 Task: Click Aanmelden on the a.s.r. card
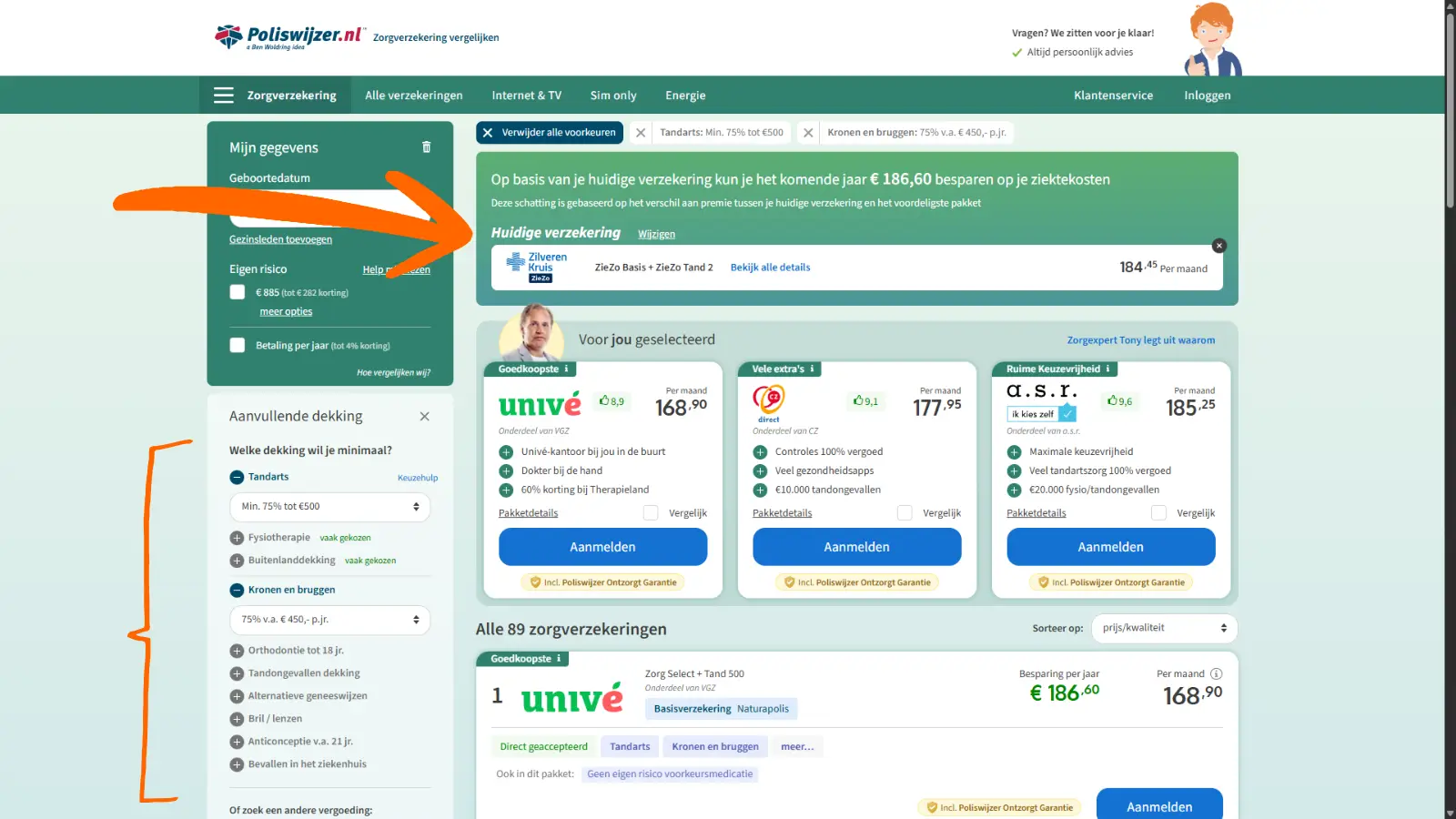coord(1111,547)
